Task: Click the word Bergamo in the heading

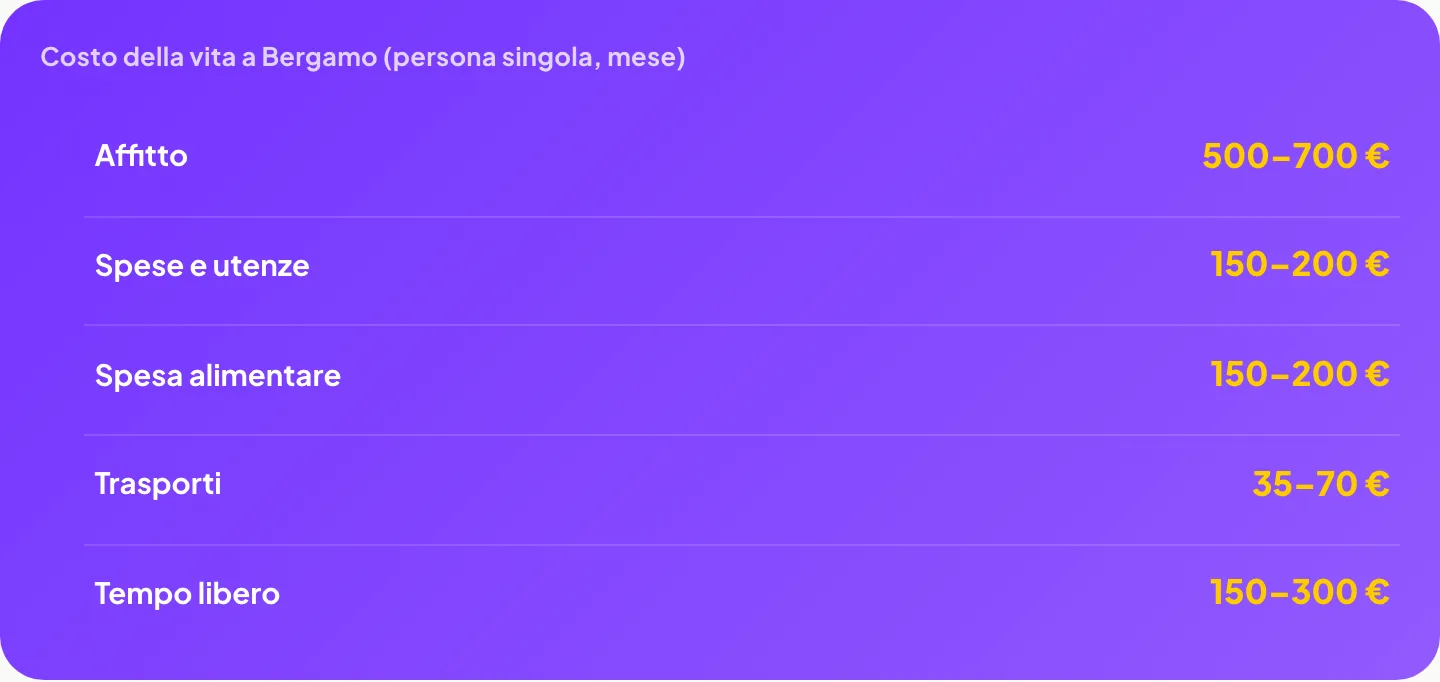Action: coord(319,58)
